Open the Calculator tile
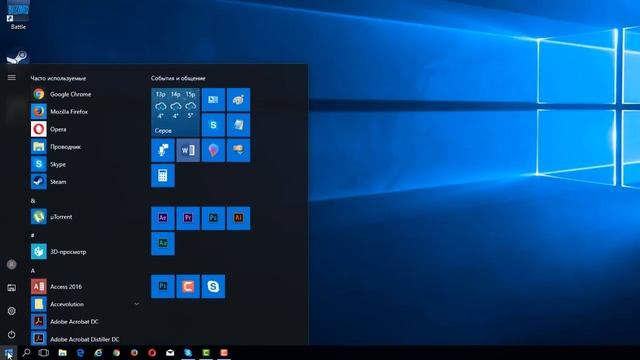640x360 pixels. (x=163, y=176)
